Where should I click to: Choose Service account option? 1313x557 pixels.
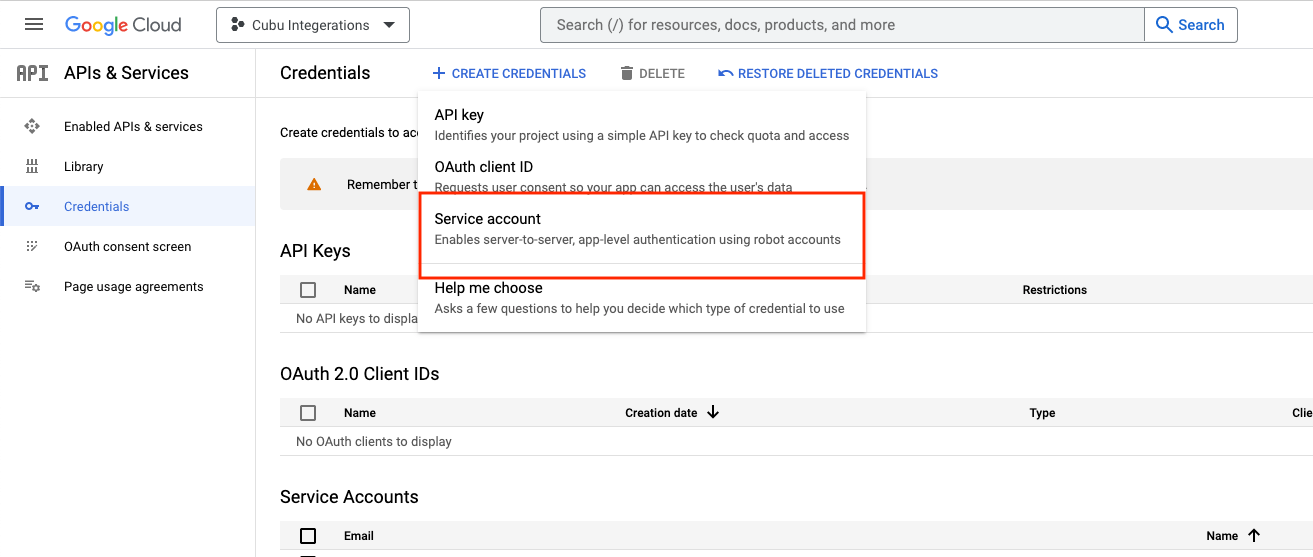click(x=642, y=229)
